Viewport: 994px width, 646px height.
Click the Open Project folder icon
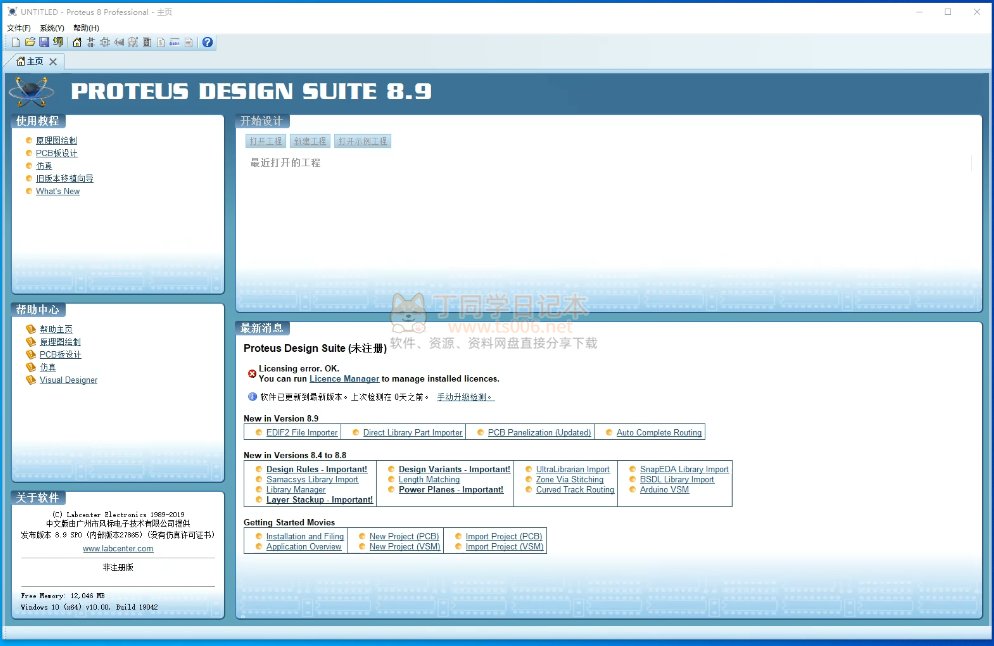coord(30,43)
